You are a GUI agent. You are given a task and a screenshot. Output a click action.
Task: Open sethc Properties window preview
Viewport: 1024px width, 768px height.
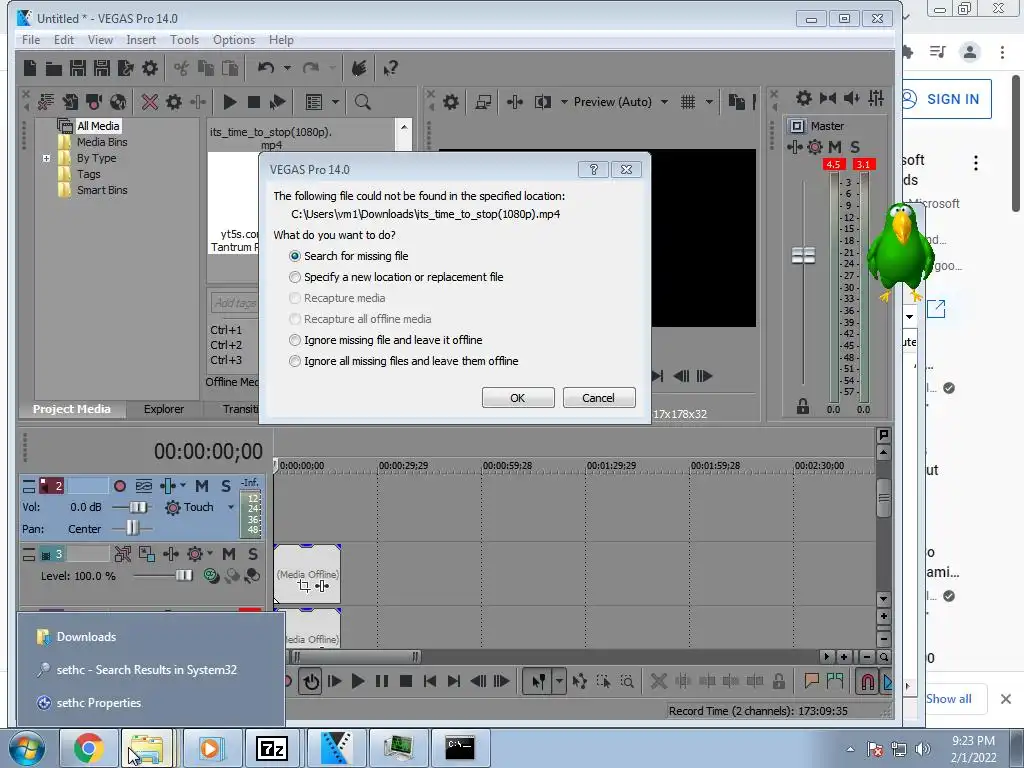(x=99, y=703)
